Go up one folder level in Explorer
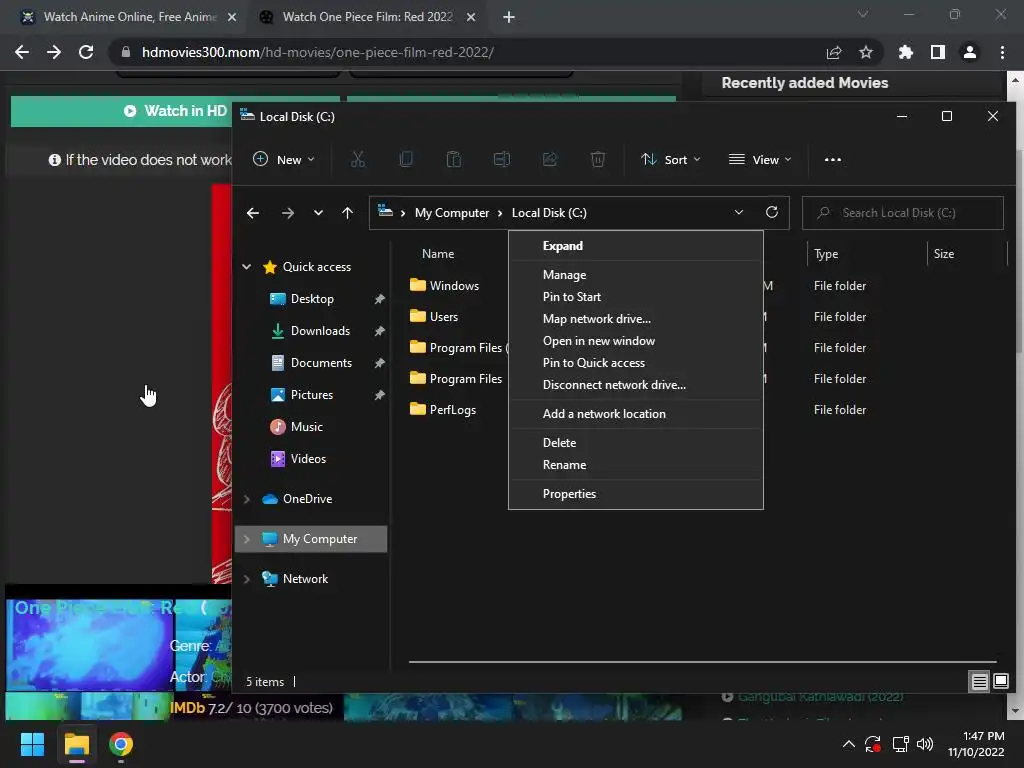 pos(347,213)
